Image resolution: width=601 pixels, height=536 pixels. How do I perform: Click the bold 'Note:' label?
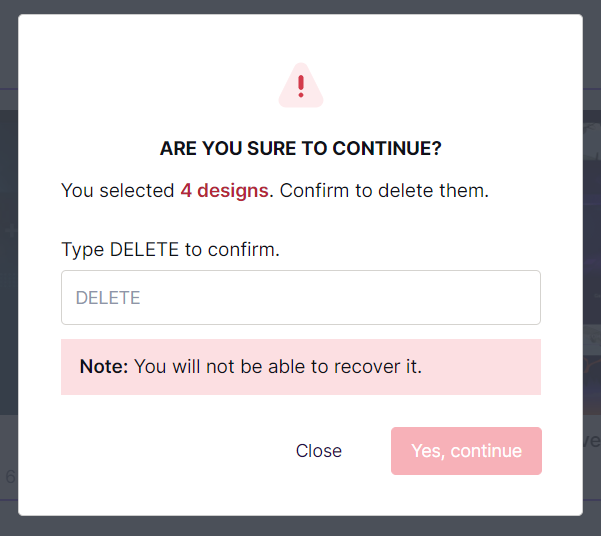[104, 367]
